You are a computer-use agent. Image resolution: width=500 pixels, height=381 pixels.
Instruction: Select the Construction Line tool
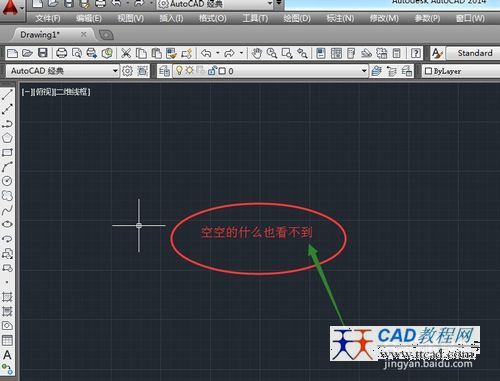(x=7, y=109)
